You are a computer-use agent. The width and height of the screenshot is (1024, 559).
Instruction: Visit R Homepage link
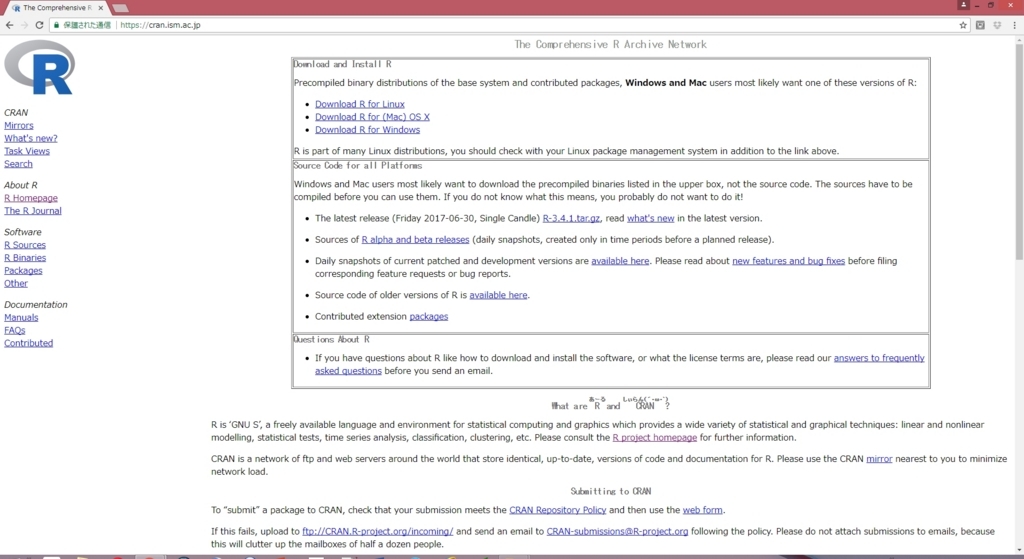[31, 198]
